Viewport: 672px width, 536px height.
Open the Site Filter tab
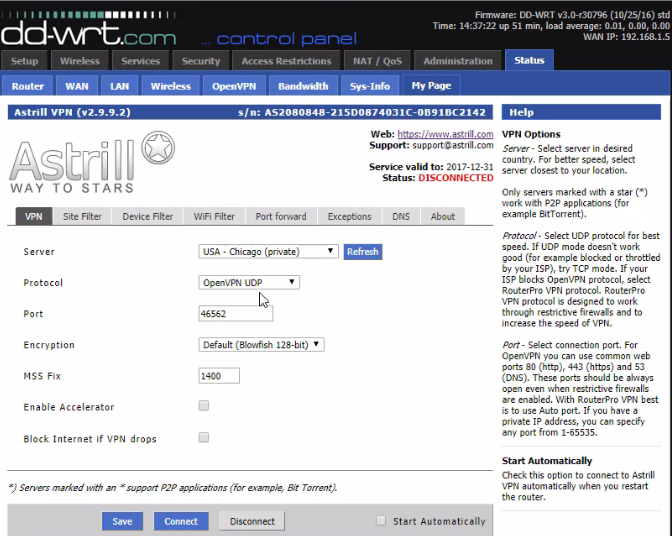point(82,216)
